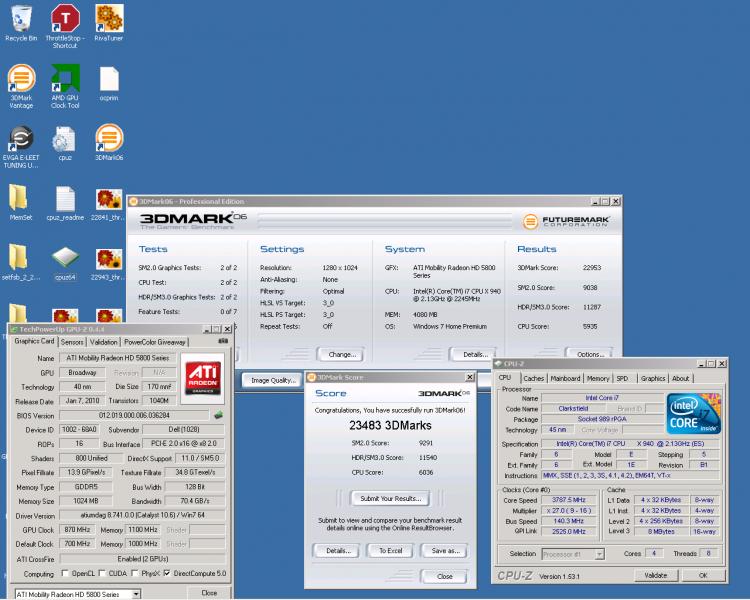Switch to the SPD tab in CPU-Z
The width and height of the screenshot is (750, 600).
(x=622, y=378)
